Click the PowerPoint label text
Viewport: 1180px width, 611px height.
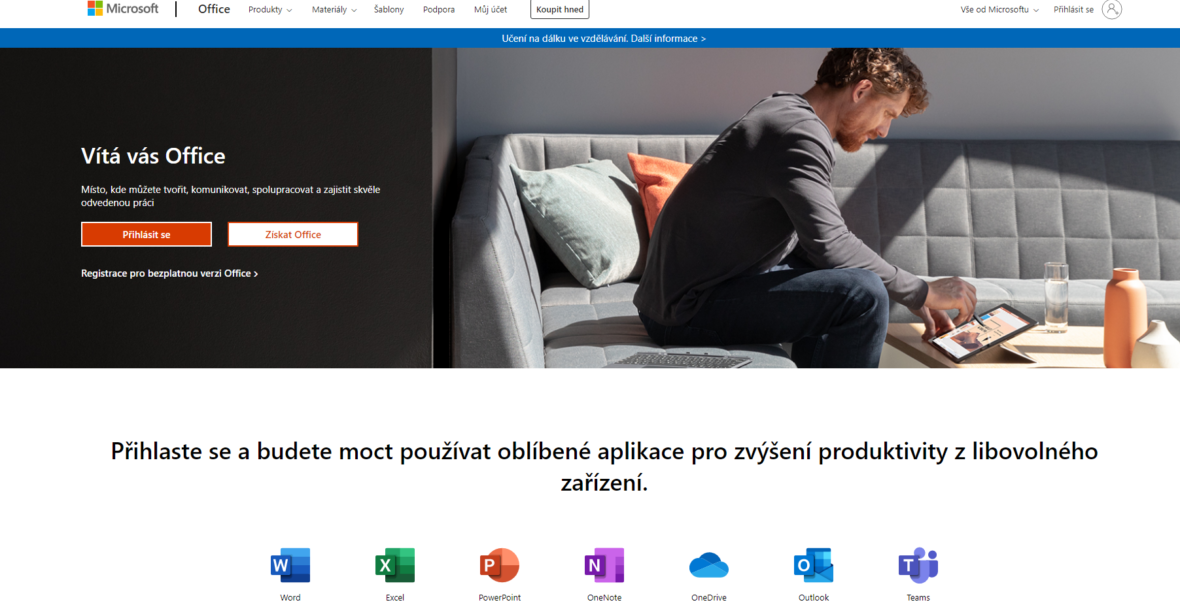click(500, 597)
